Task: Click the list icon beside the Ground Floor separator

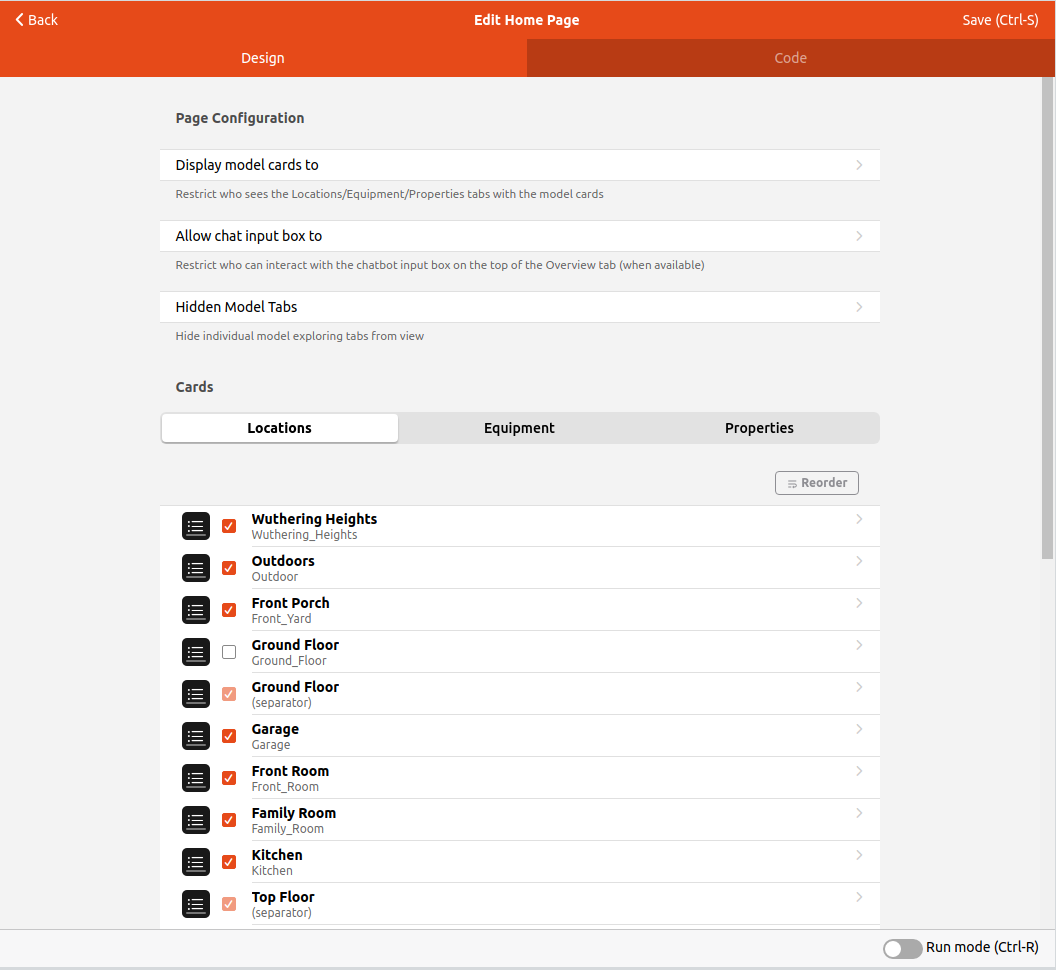Action: tap(195, 694)
